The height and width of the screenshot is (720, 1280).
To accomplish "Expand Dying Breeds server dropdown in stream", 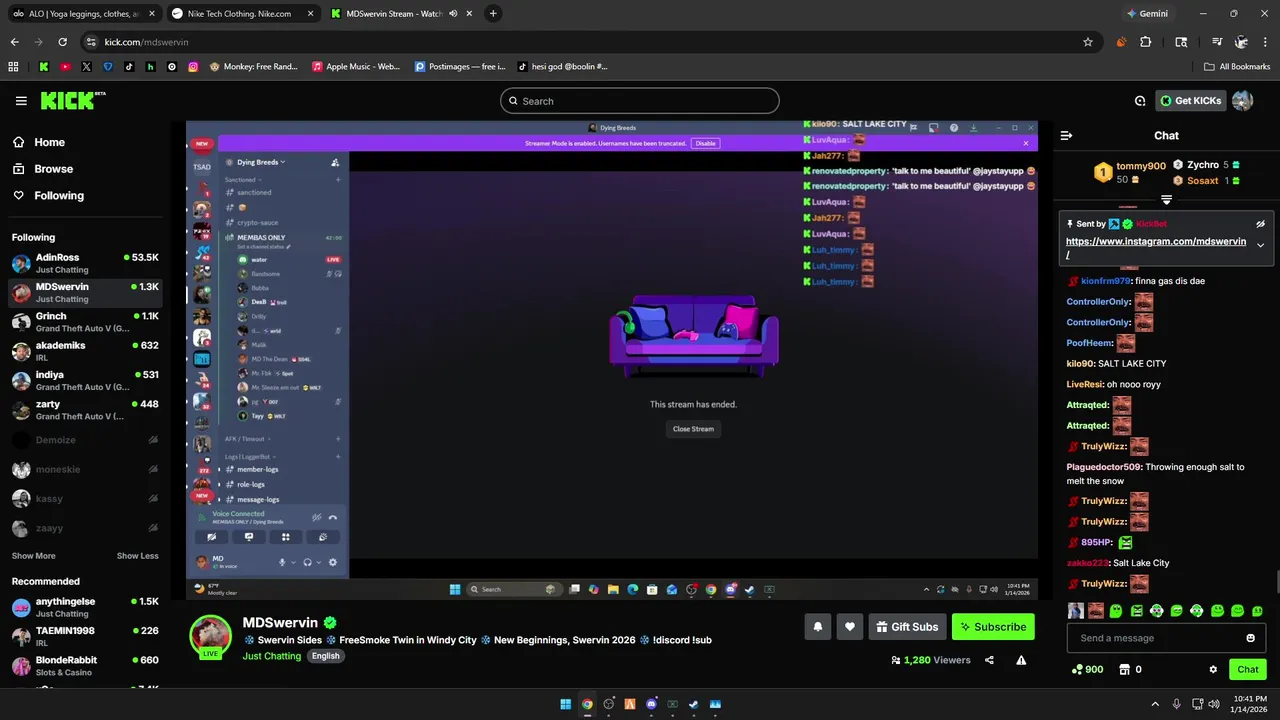I will coord(261,162).
